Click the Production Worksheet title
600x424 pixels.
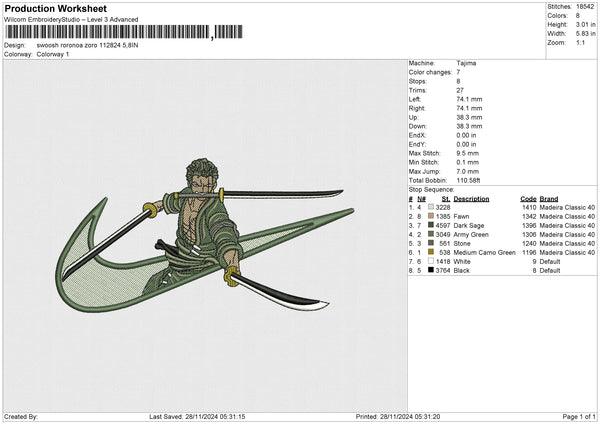[x=50, y=8]
